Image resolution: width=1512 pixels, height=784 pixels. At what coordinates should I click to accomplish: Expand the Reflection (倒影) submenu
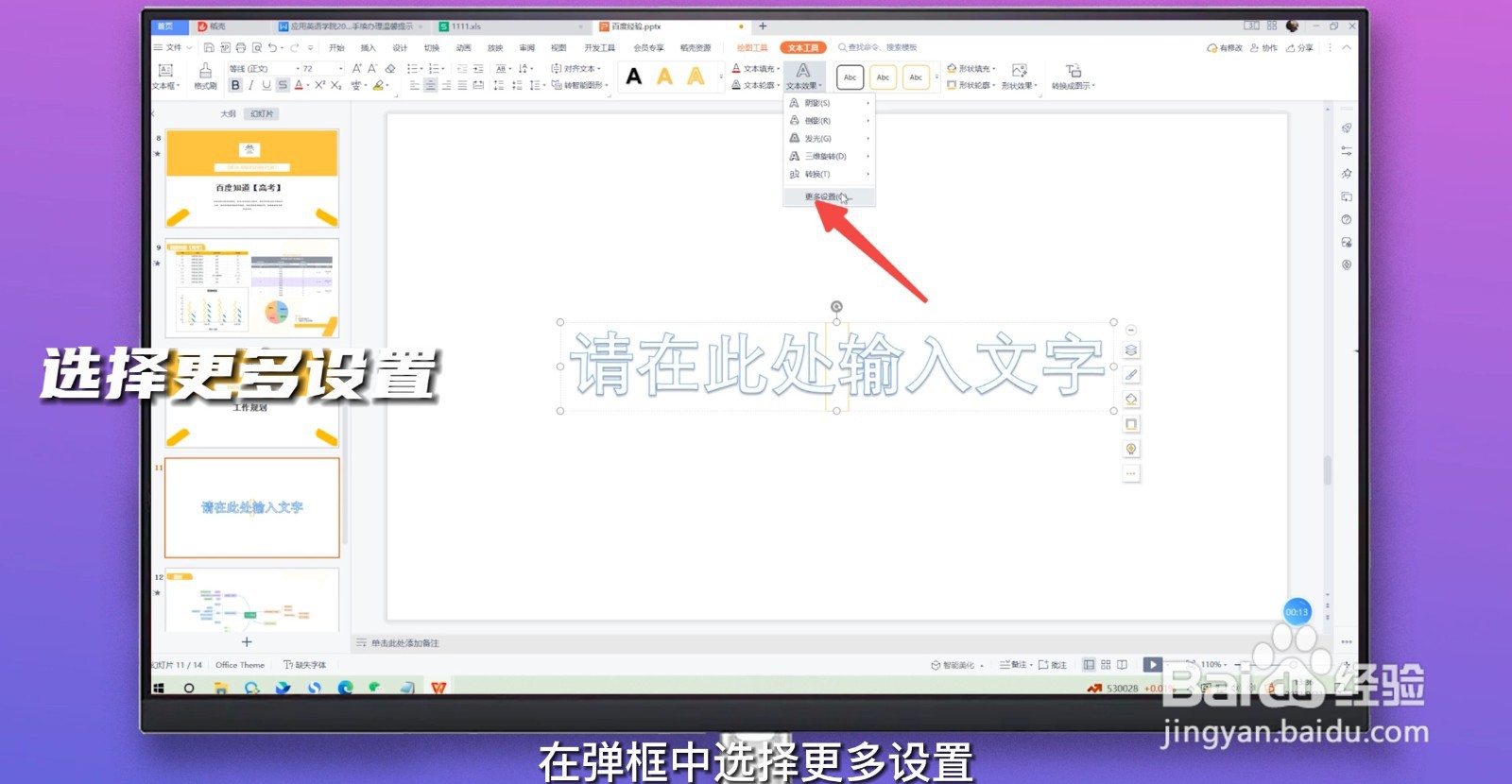point(829,121)
